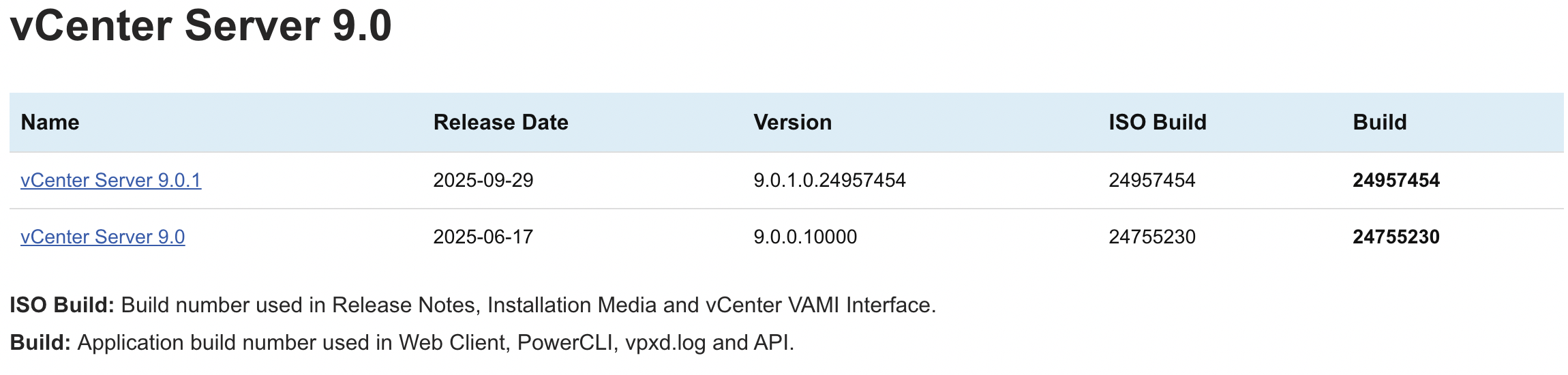The image size is (1568, 375).
Task: Click the bold Build number 24755230
Action: 1396,237
